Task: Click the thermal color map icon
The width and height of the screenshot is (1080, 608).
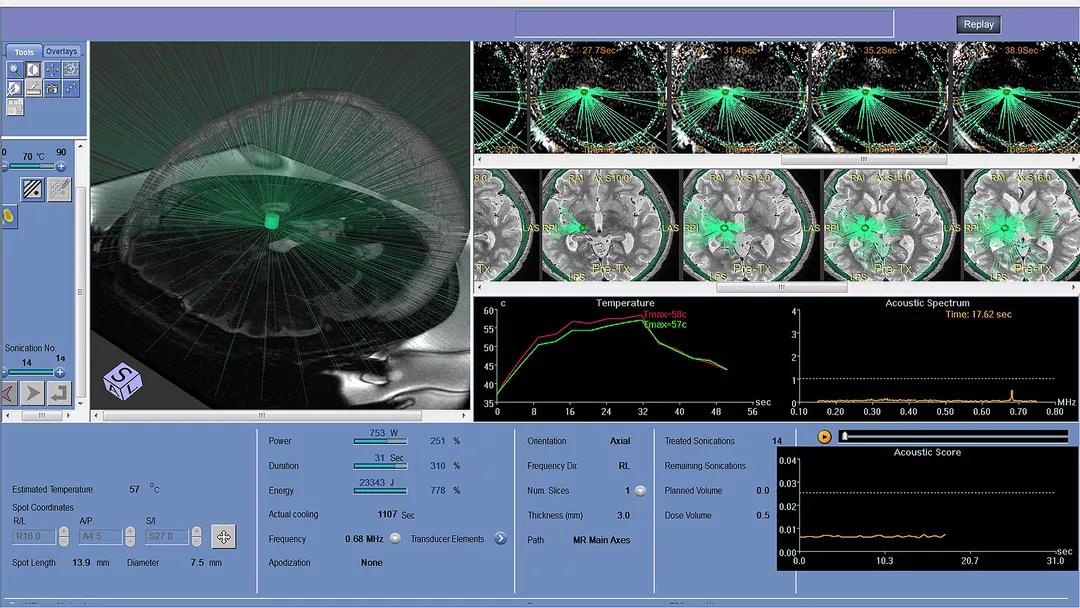Action: 8,216
